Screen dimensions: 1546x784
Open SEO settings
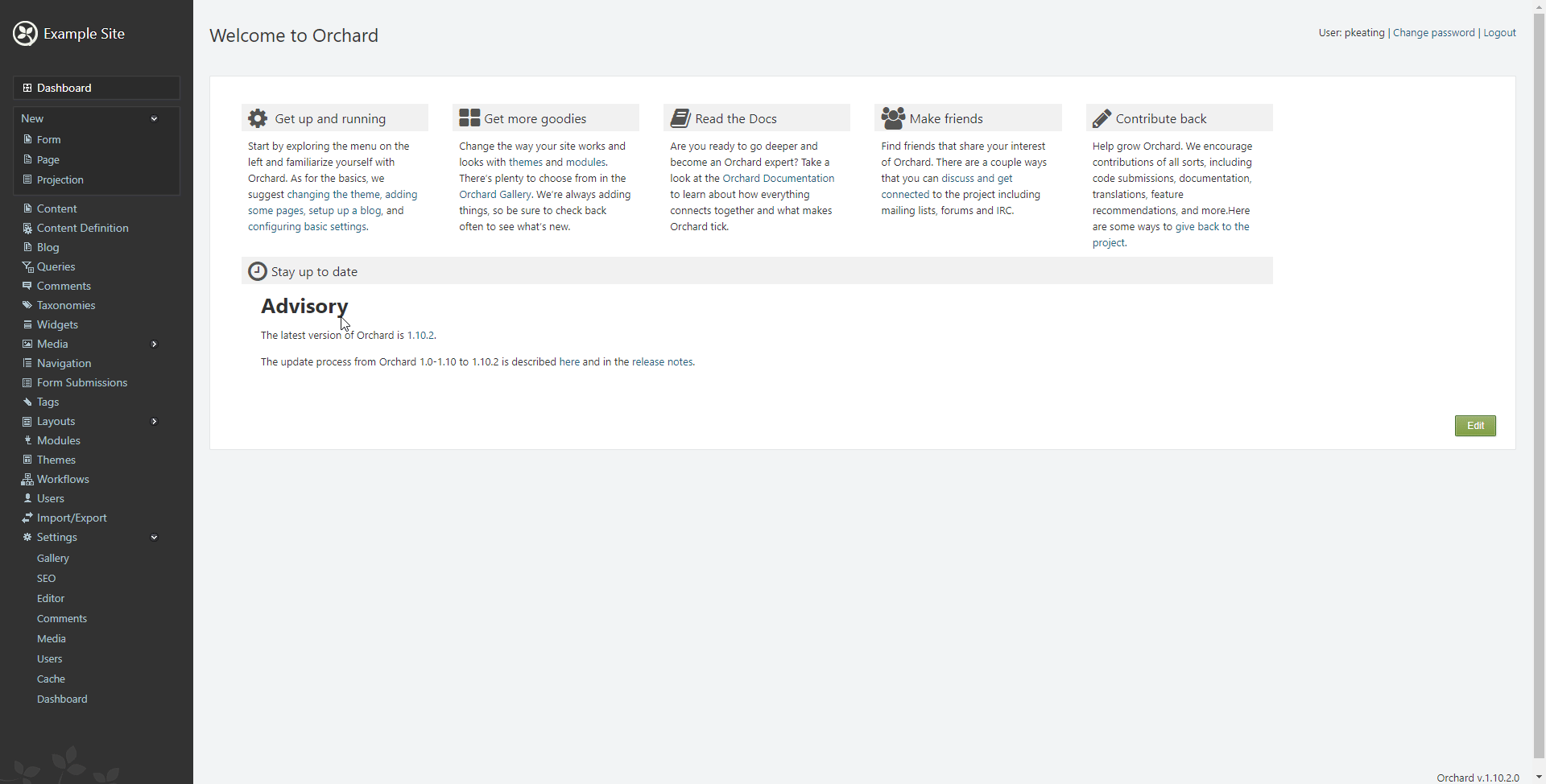coord(47,578)
